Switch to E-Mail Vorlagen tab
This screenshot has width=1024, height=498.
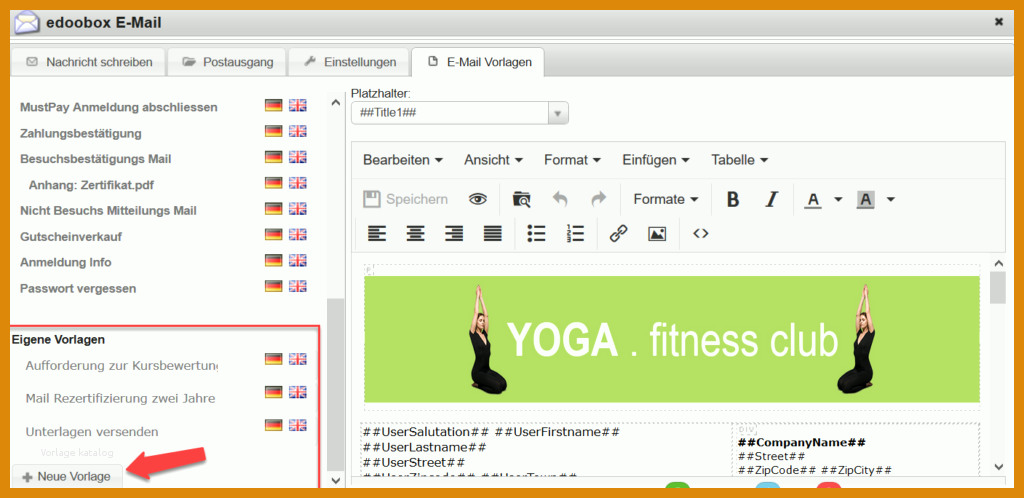click(x=478, y=62)
